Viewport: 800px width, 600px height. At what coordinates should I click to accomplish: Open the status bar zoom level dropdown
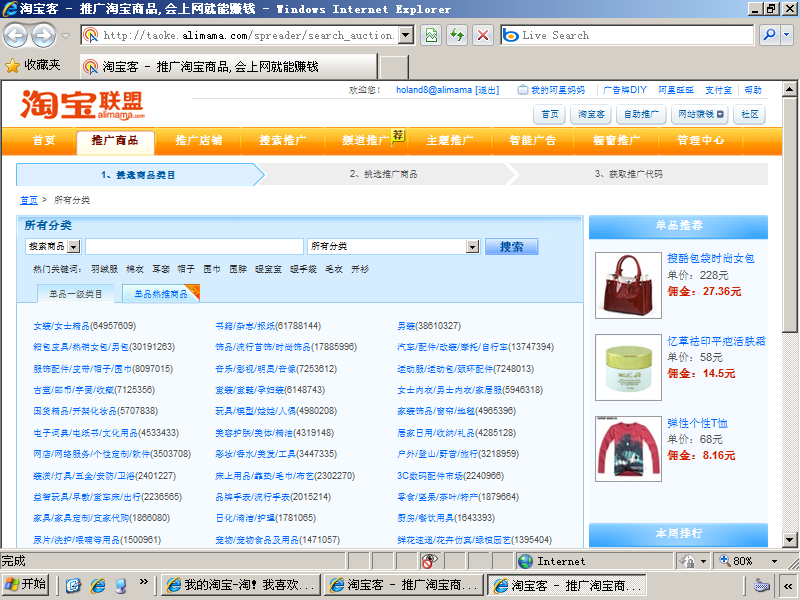(x=774, y=561)
